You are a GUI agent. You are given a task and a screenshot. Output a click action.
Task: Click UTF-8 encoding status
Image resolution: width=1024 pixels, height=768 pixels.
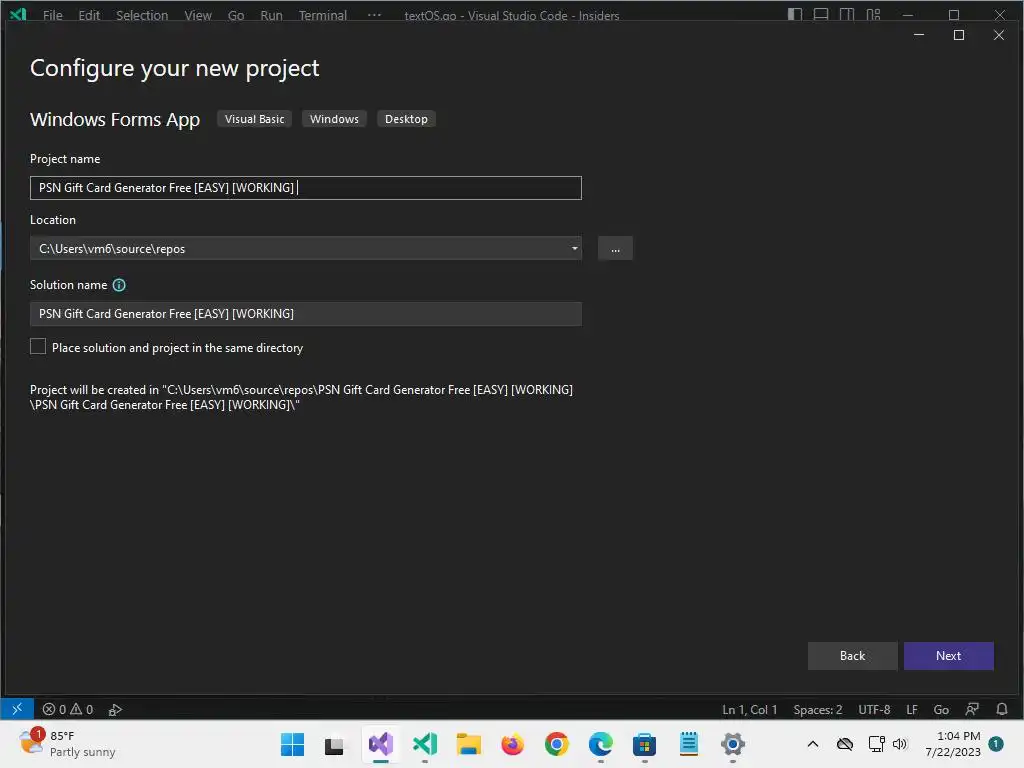coord(874,709)
